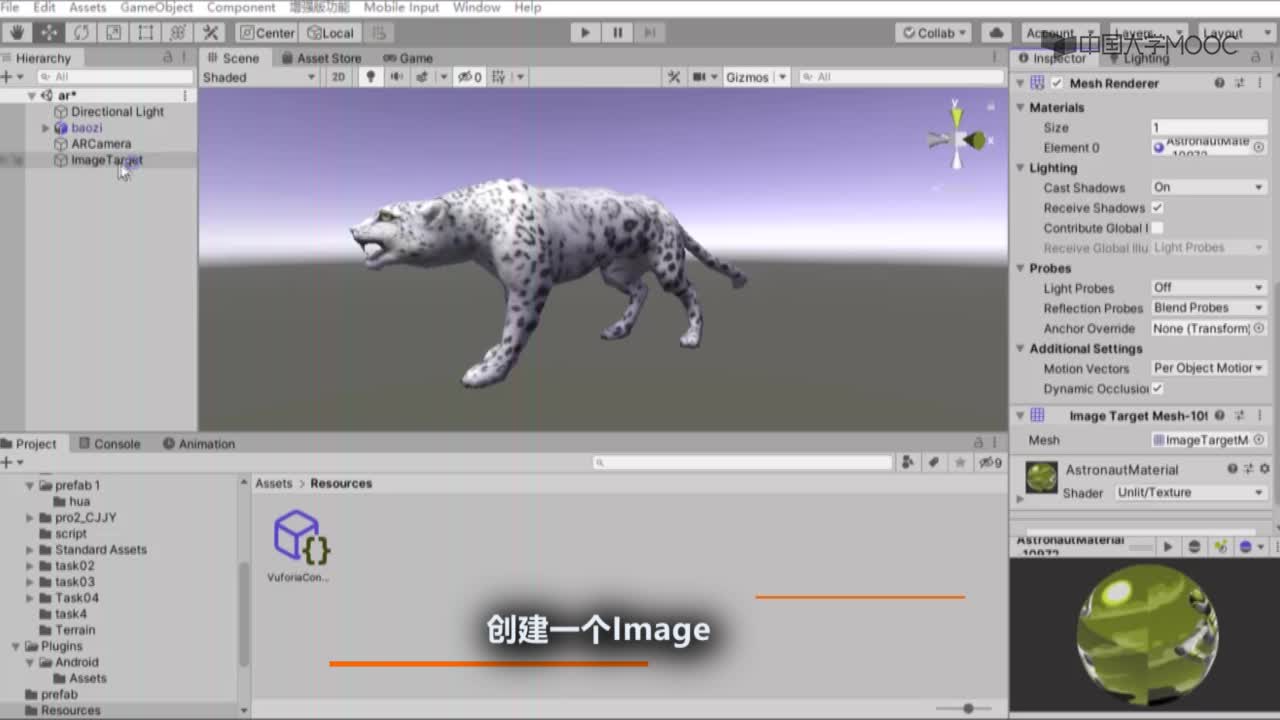Select the Scale tool

[113, 33]
